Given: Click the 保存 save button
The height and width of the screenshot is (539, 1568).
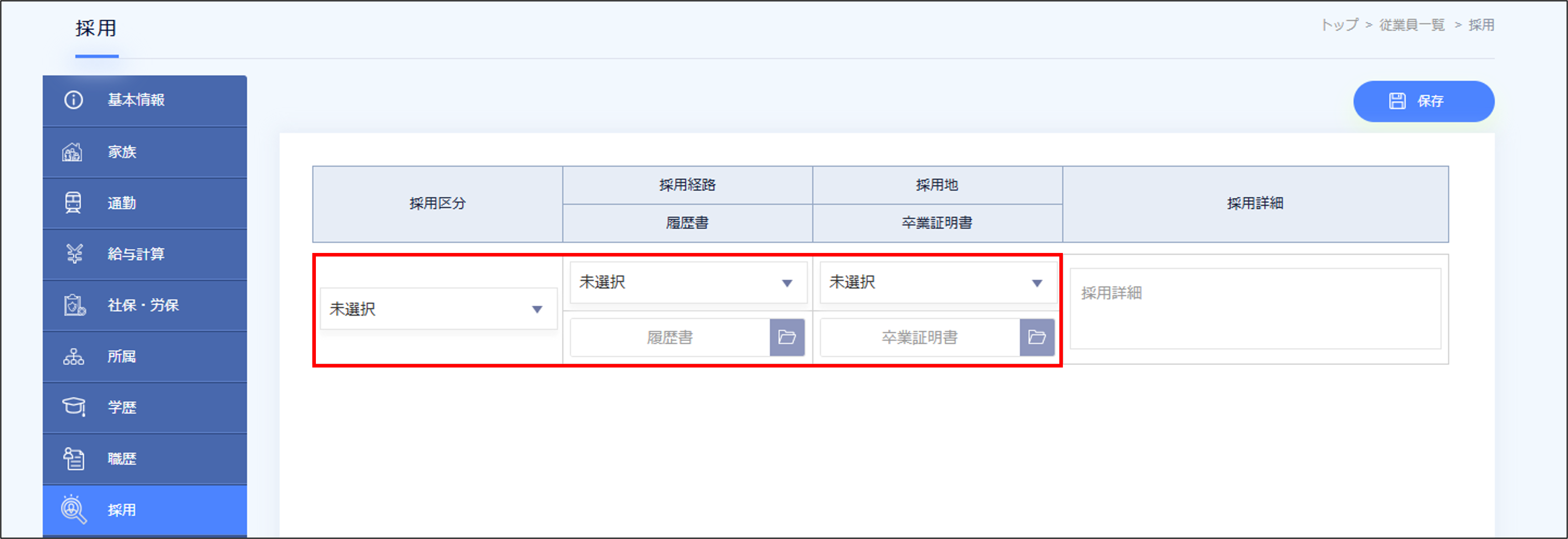Looking at the screenshot, I should (1424, 101).
